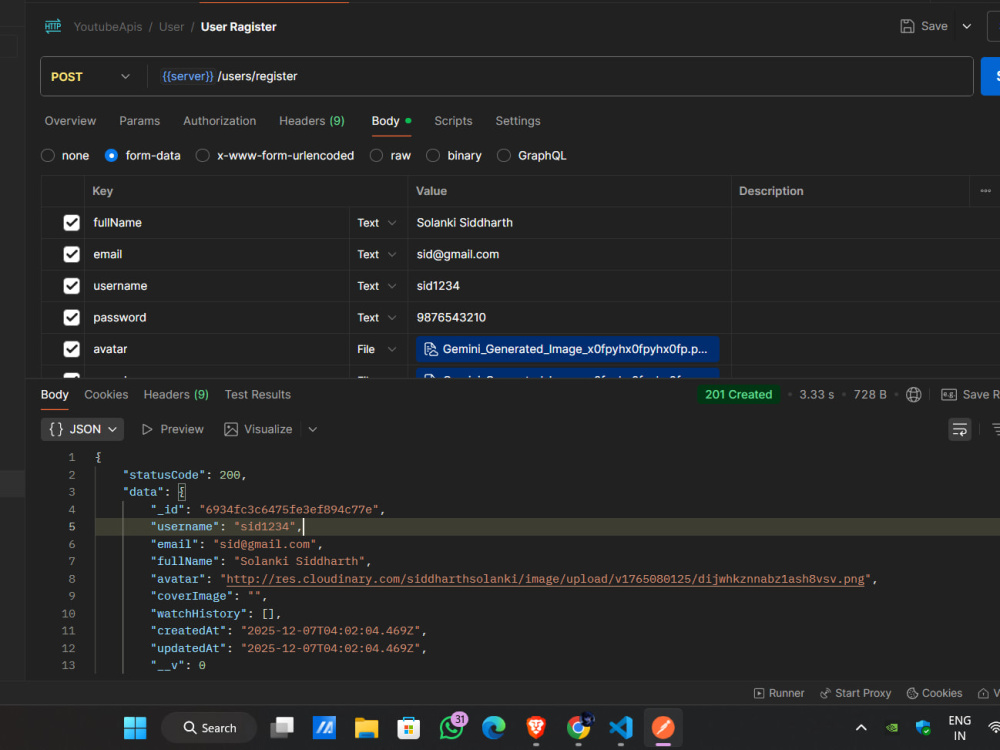This screenshot has width=1000, height=750.
Task: Open the Cloudinary avatar URL link
Action: (545, 579)
